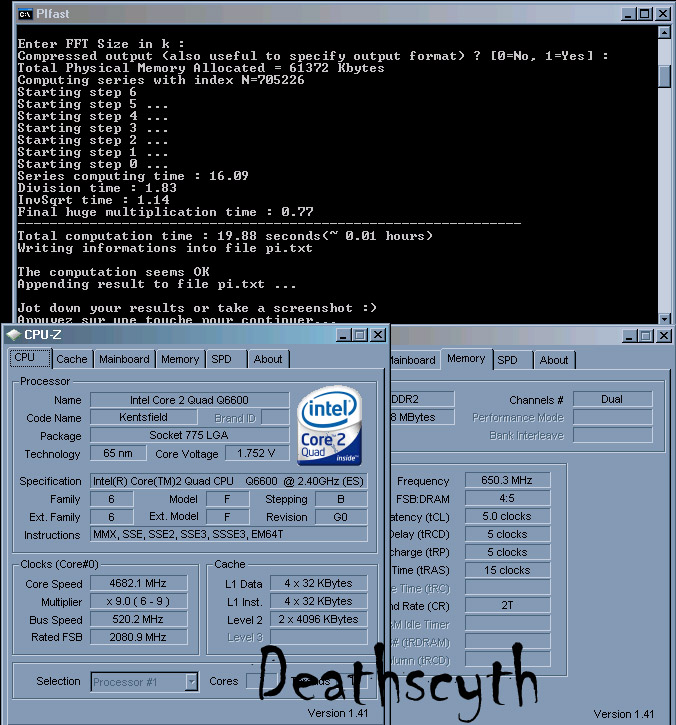Maximize the rear CPU-Z Memory window
The image size is (676, 725).
[x=646, y=336]
